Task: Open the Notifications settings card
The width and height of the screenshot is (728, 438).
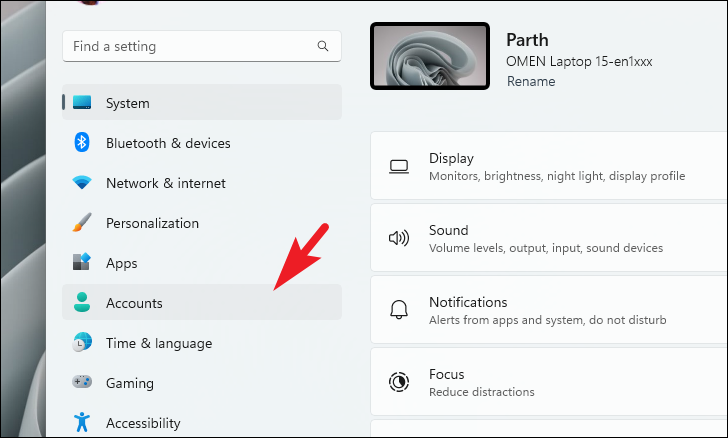Action: (x=549, y=310)
